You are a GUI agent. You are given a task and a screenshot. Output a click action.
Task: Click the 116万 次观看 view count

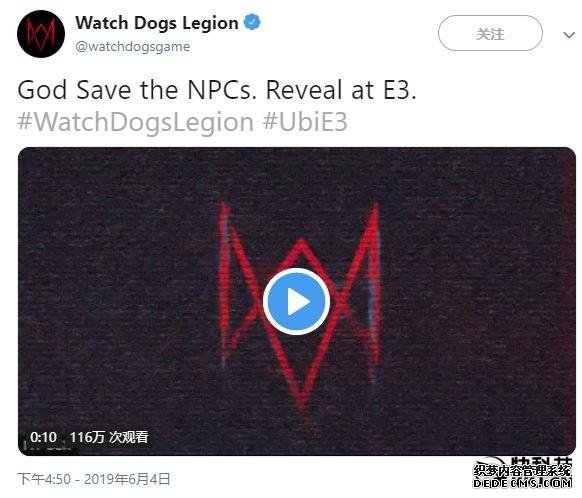point(109,437)
